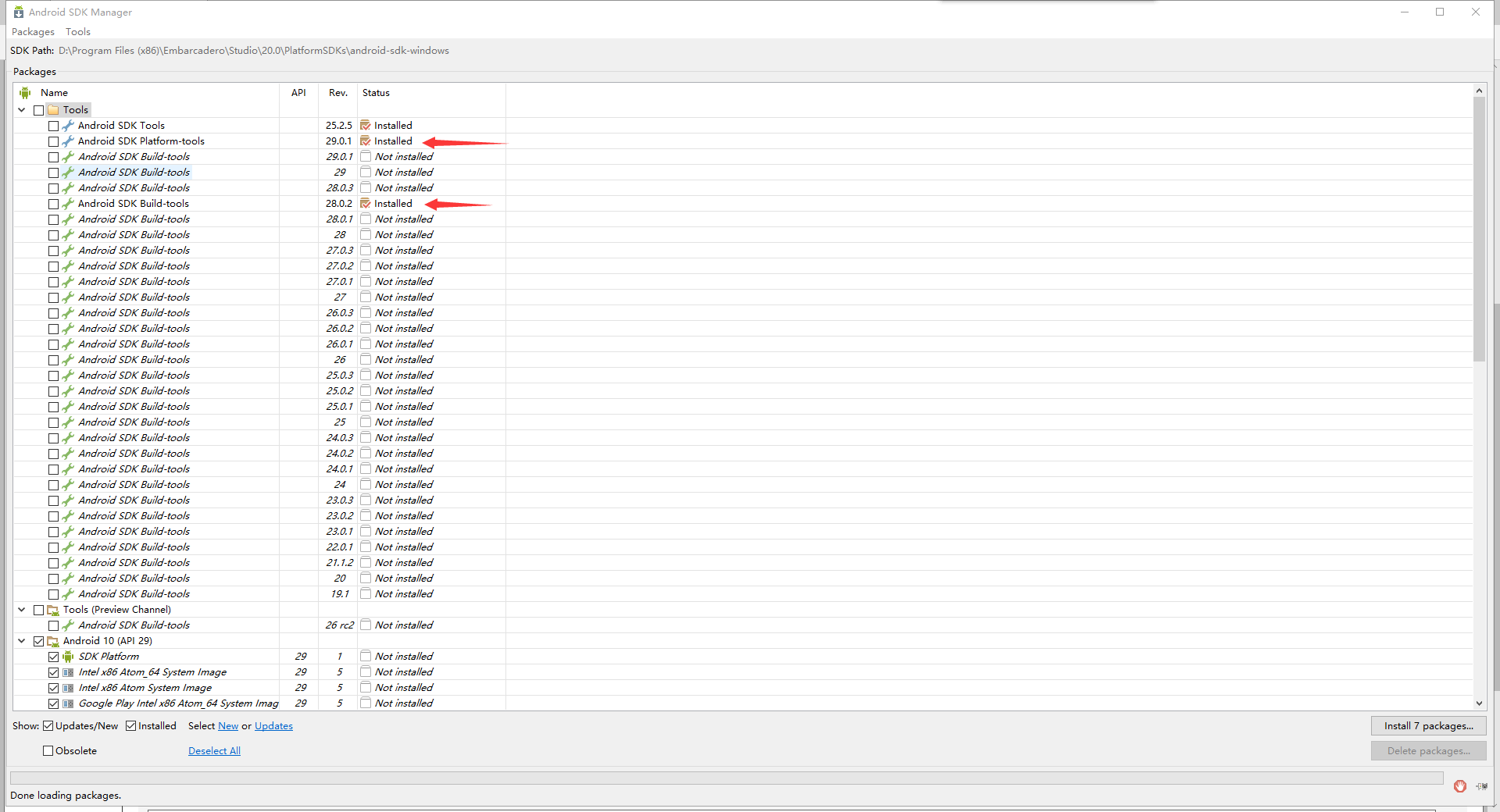Sort by the Name column header
Screen dimensions: 1500x812
tap(147, 93)
